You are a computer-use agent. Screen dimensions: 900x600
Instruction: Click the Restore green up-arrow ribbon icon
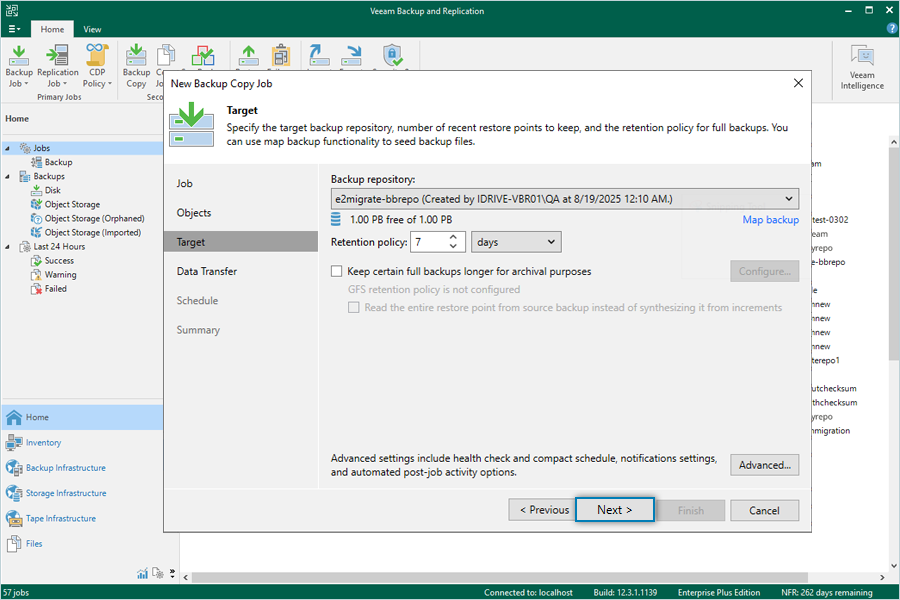click(249, 56)
